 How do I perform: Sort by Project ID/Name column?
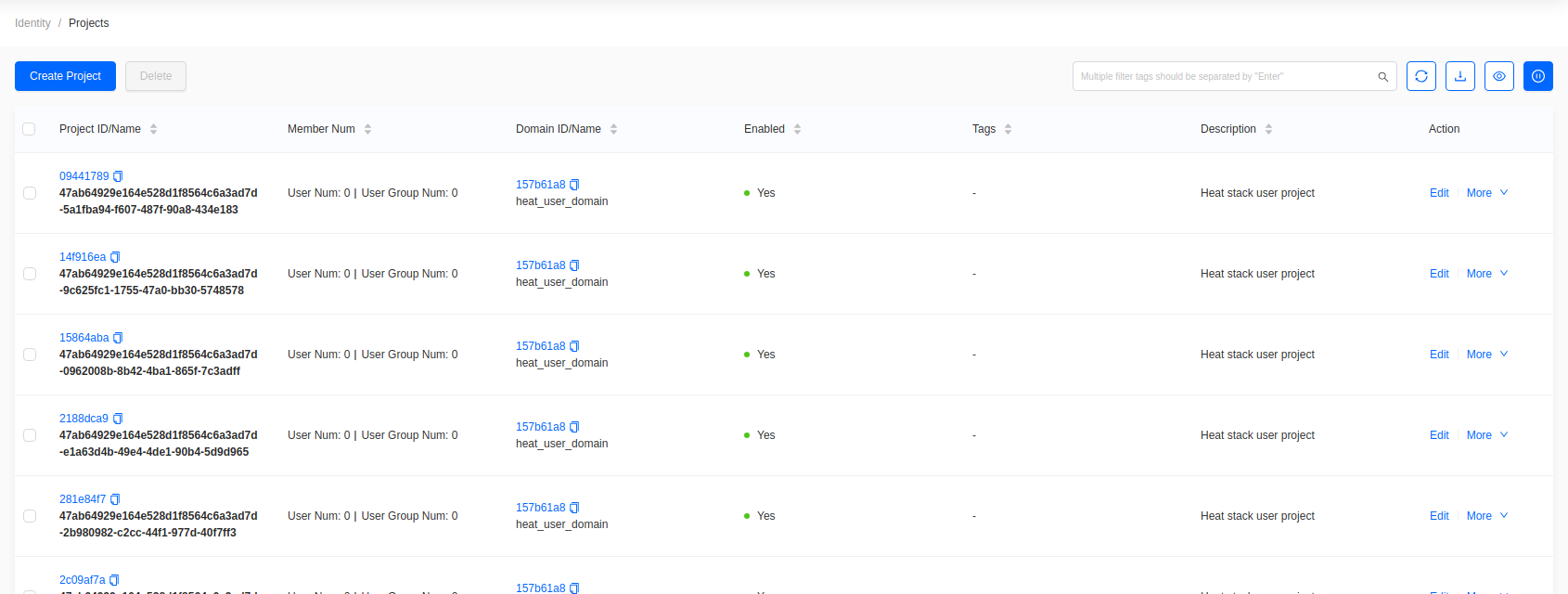[x=153, y=129]
